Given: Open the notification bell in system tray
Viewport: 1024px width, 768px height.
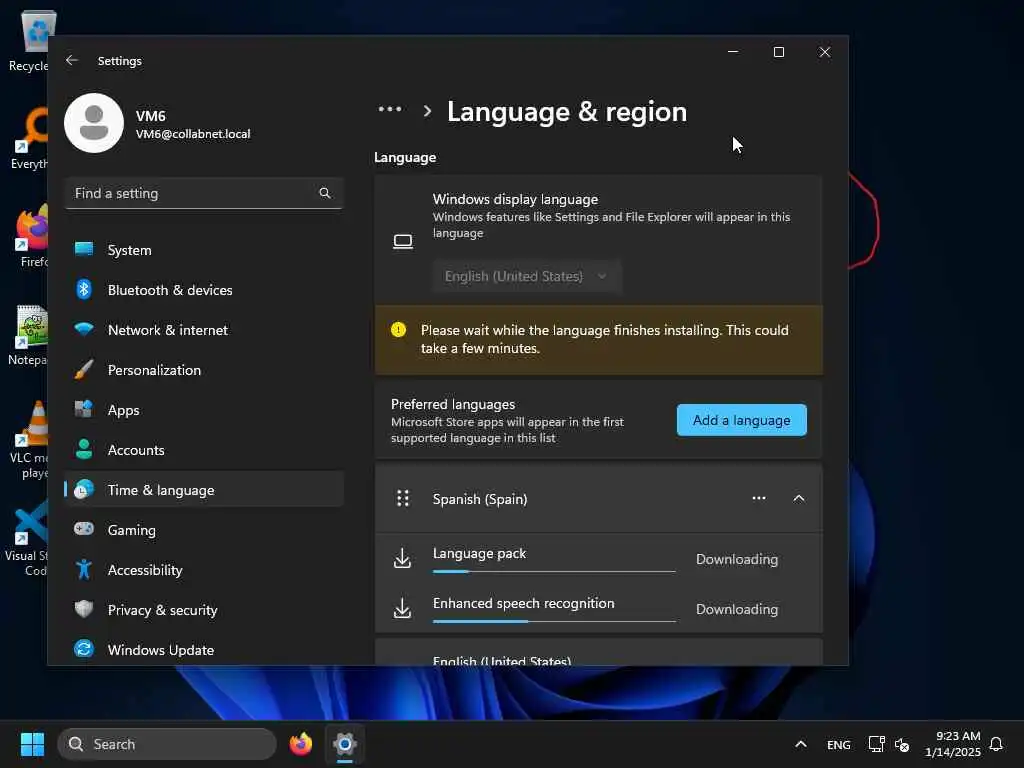Looking at the screenshot, I should tap(997, 744).
